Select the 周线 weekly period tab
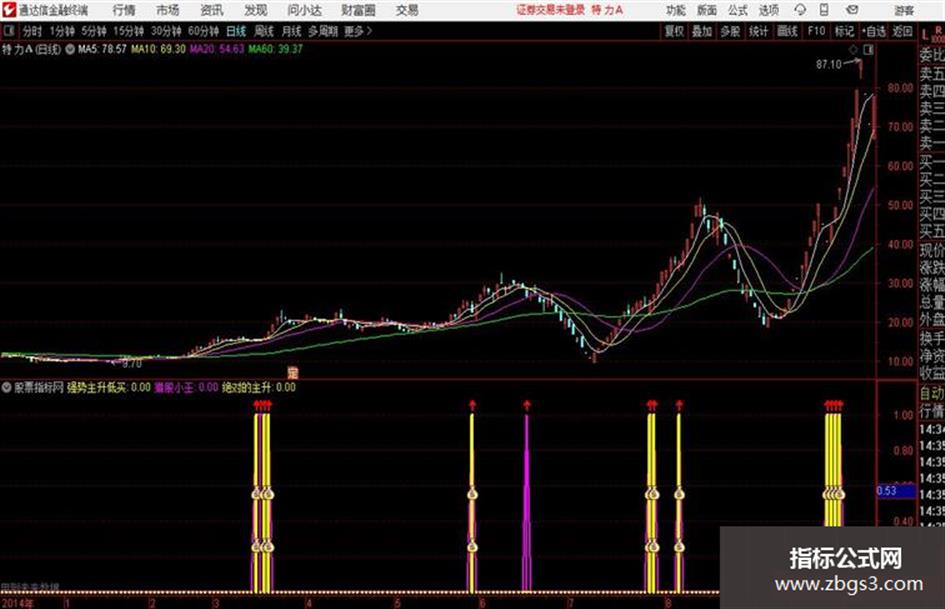 tap(264, 31)
